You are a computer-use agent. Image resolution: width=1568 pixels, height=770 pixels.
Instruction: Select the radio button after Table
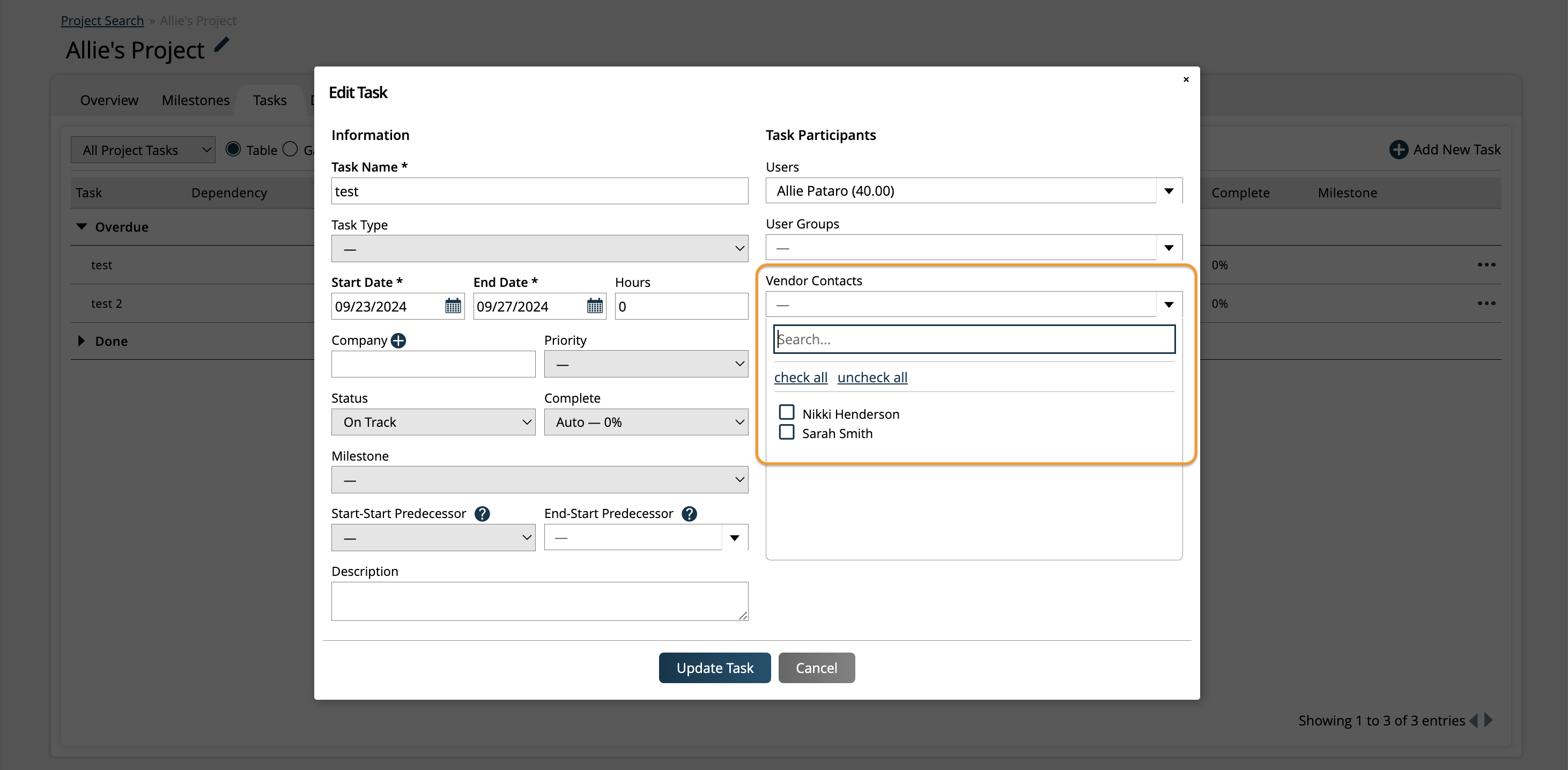[x=290, y=149]
